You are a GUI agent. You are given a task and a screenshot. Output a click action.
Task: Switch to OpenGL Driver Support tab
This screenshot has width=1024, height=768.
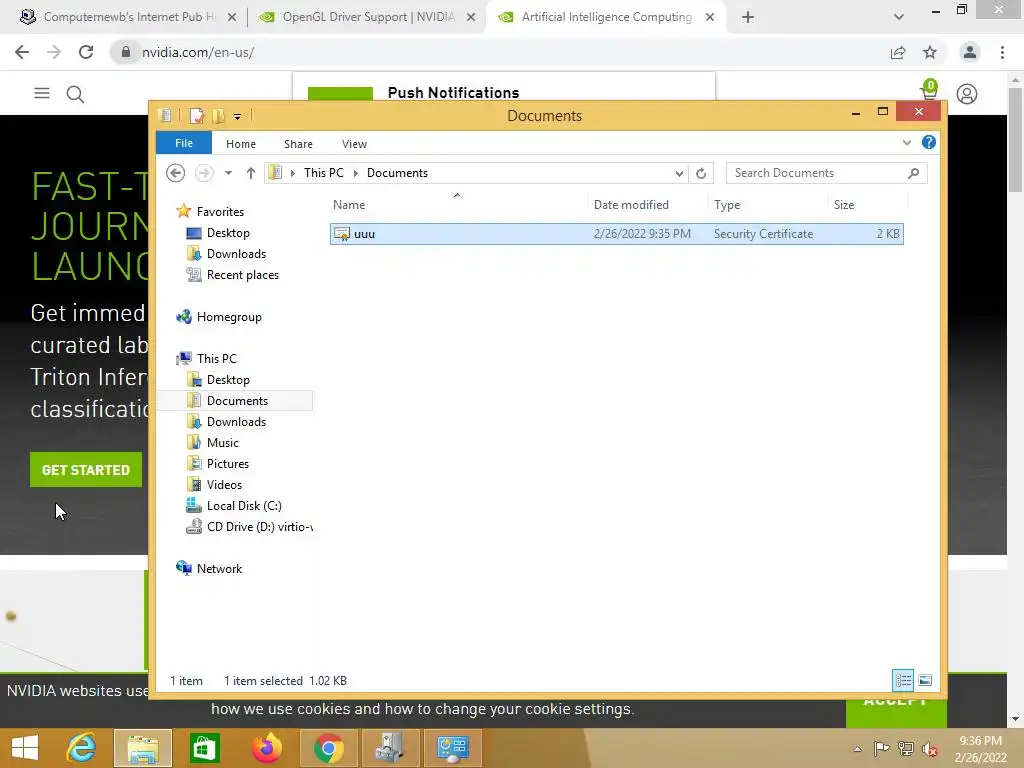point(368,17)
